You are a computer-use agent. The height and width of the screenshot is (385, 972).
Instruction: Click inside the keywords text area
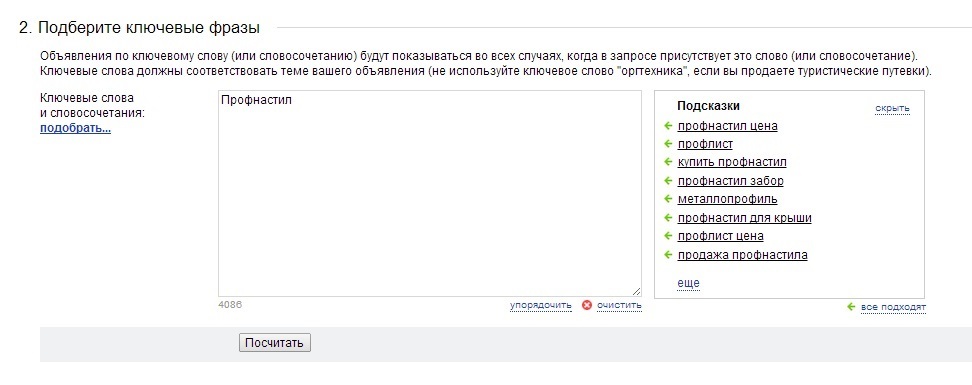pos(430,193)
